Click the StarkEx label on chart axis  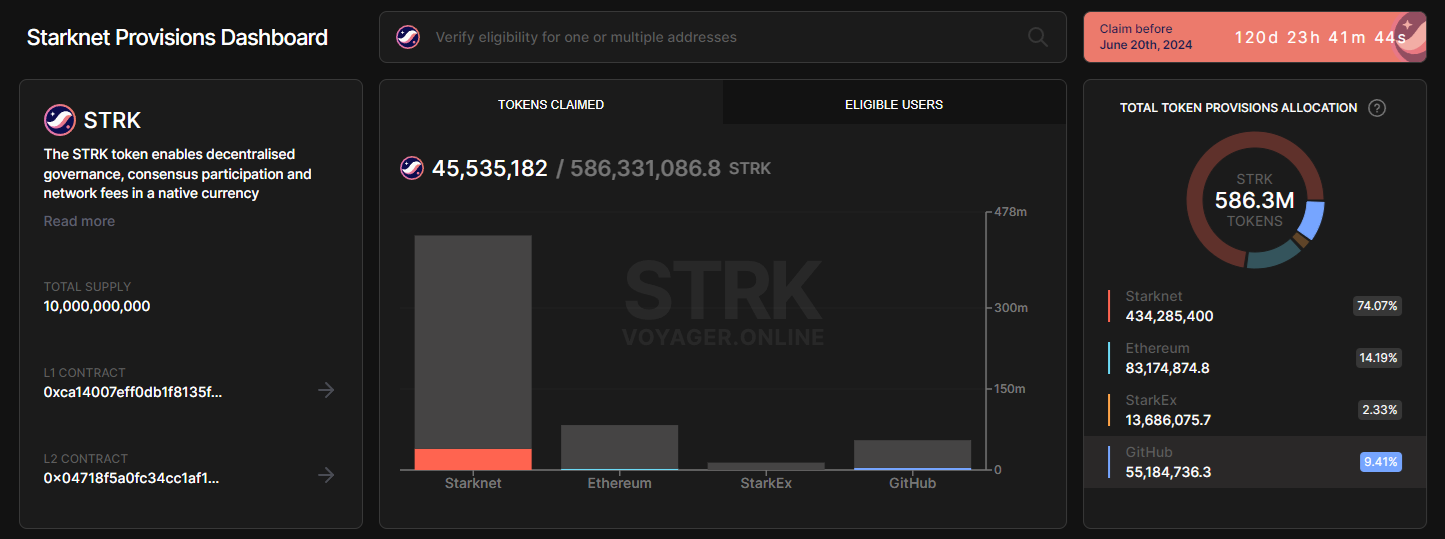coord(766,483)
